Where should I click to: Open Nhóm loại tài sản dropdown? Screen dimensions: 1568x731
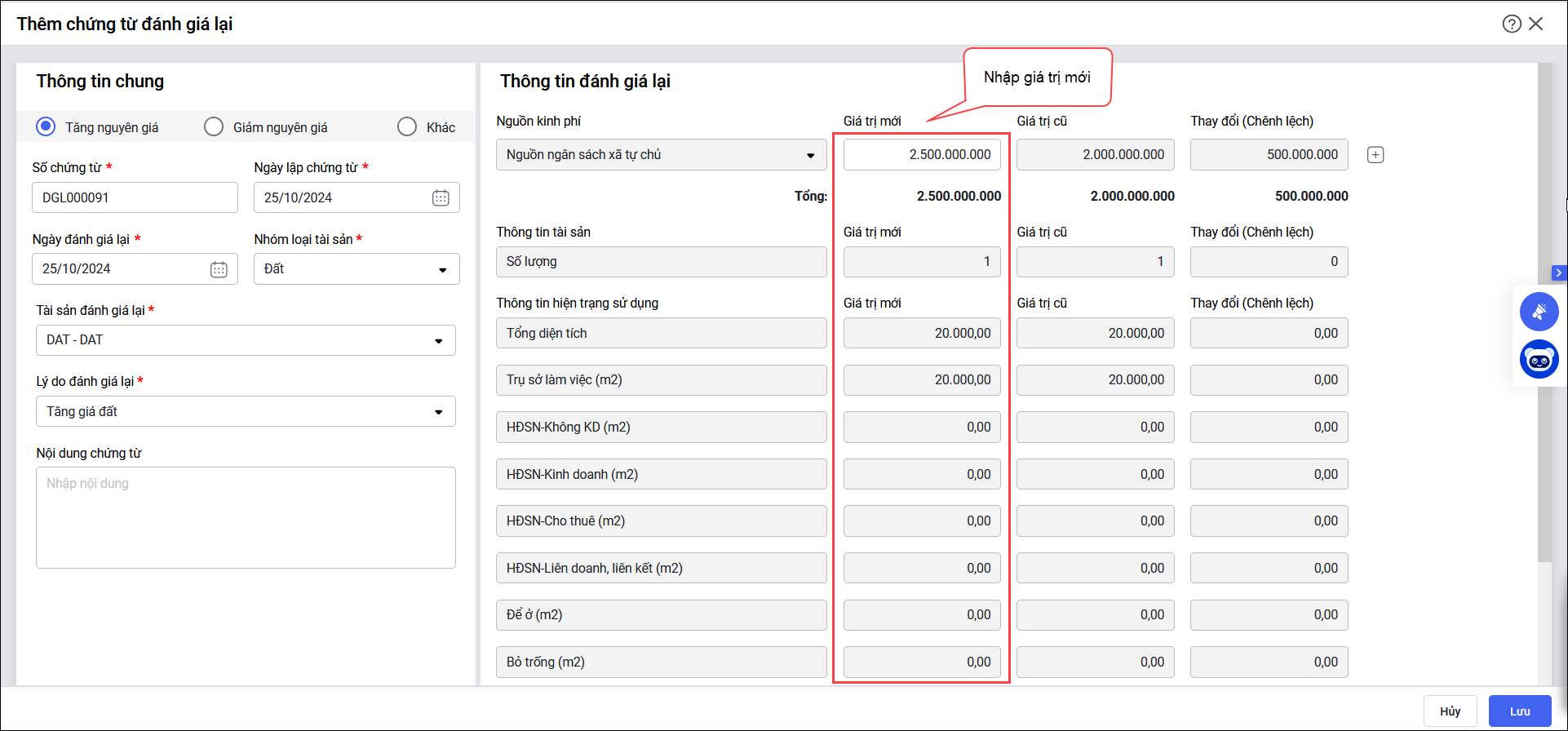357,269
